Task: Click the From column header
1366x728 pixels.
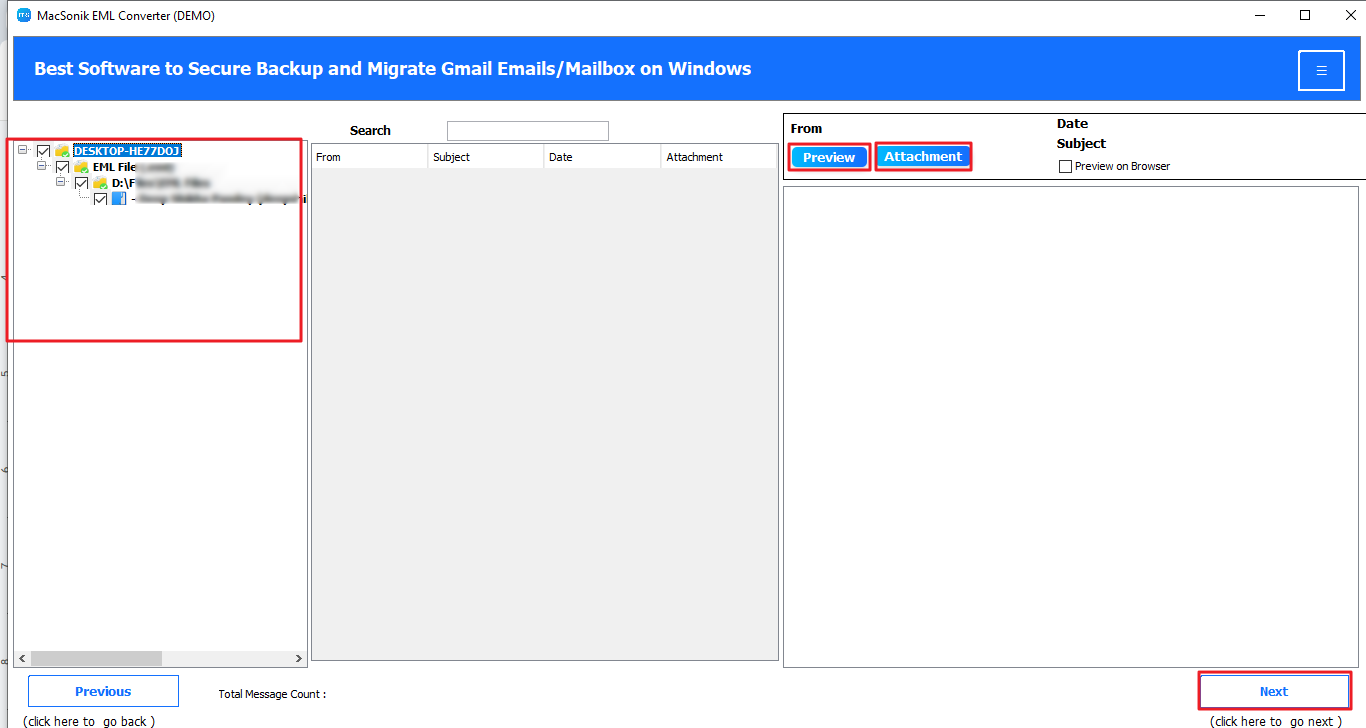Action: tap(369, 157)
